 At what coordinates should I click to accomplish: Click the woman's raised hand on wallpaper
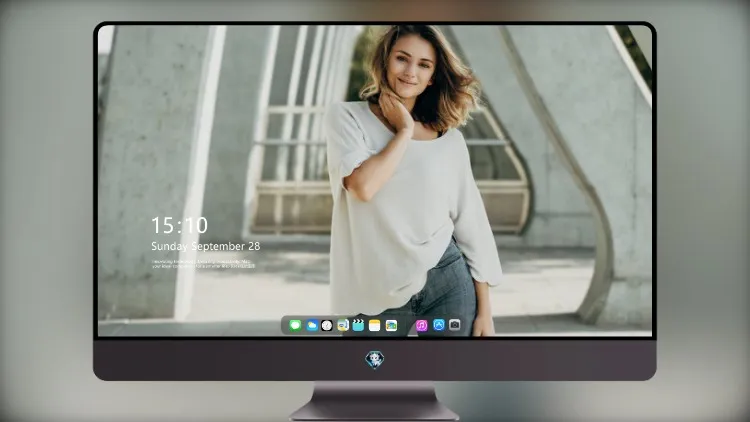pos(395,111)
